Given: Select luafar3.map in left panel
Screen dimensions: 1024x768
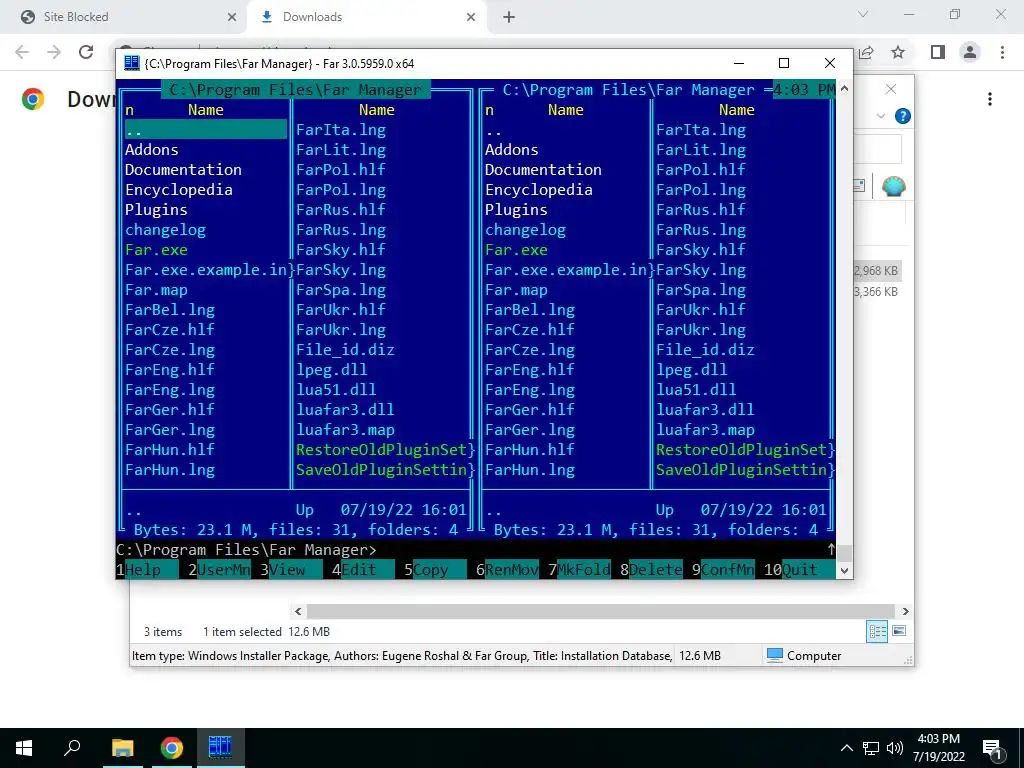Looking at the screenshot, I should (x=345, y=430).
